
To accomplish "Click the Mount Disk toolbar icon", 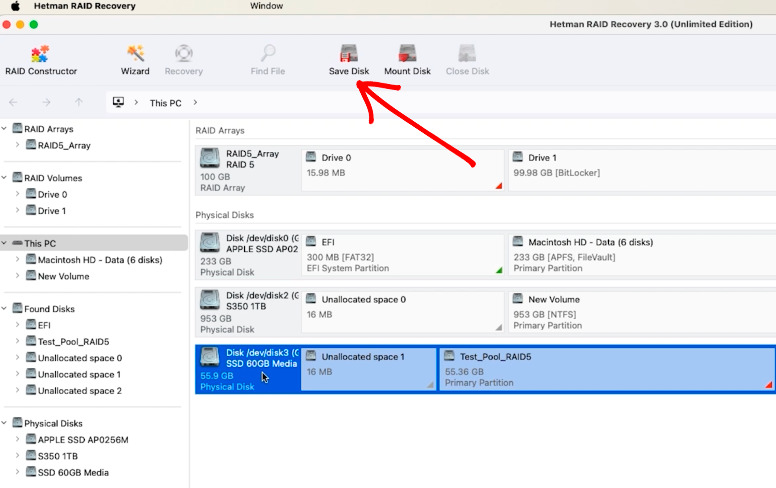I will click(x=407, y=60).
